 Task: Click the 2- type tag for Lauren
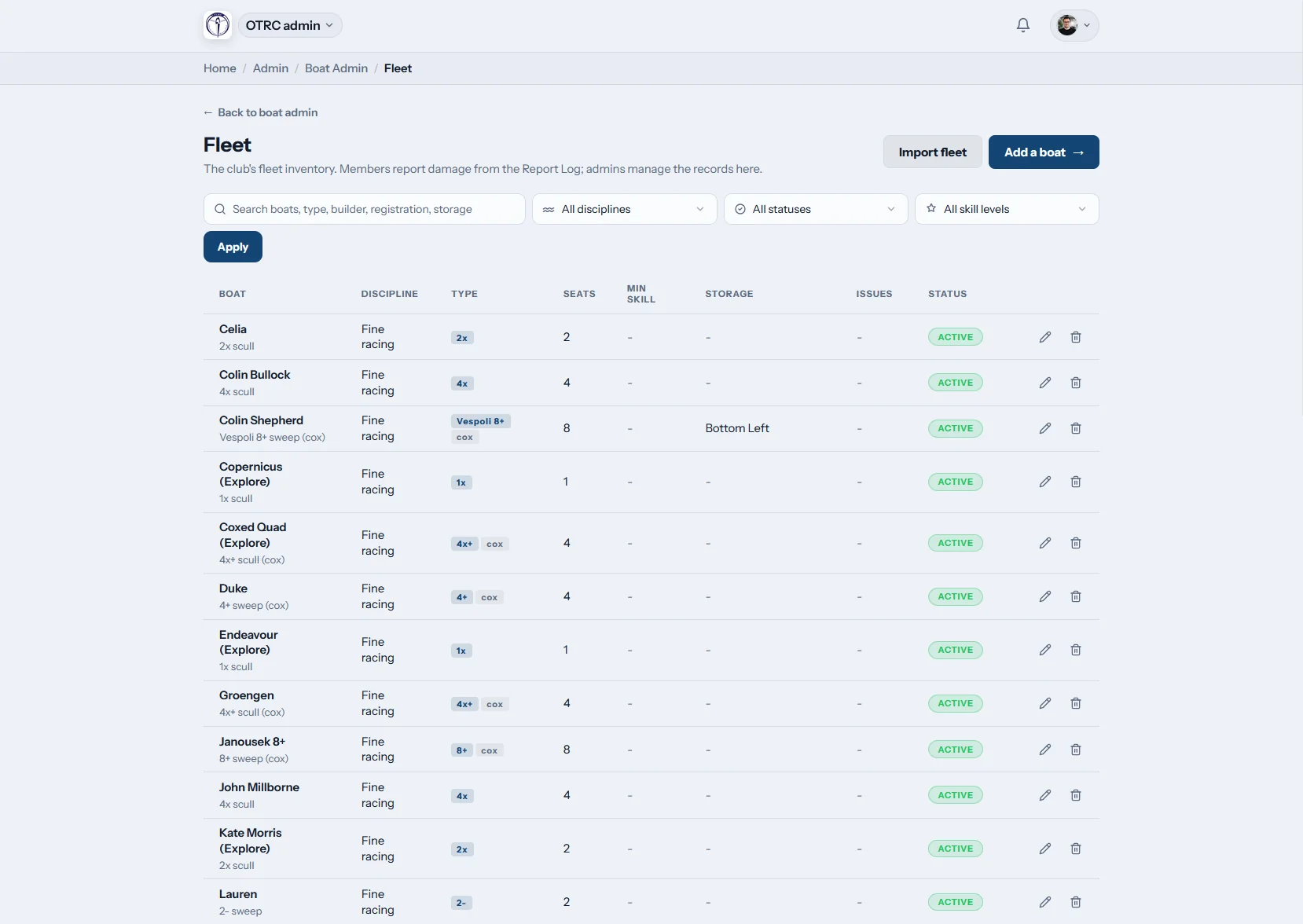coord(461,903)
